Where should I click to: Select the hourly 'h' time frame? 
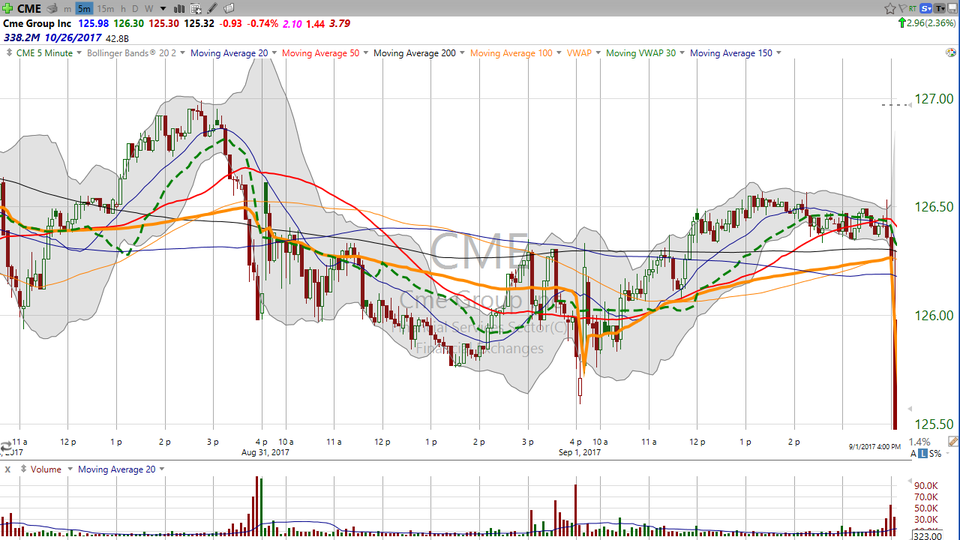pos(123,9)
